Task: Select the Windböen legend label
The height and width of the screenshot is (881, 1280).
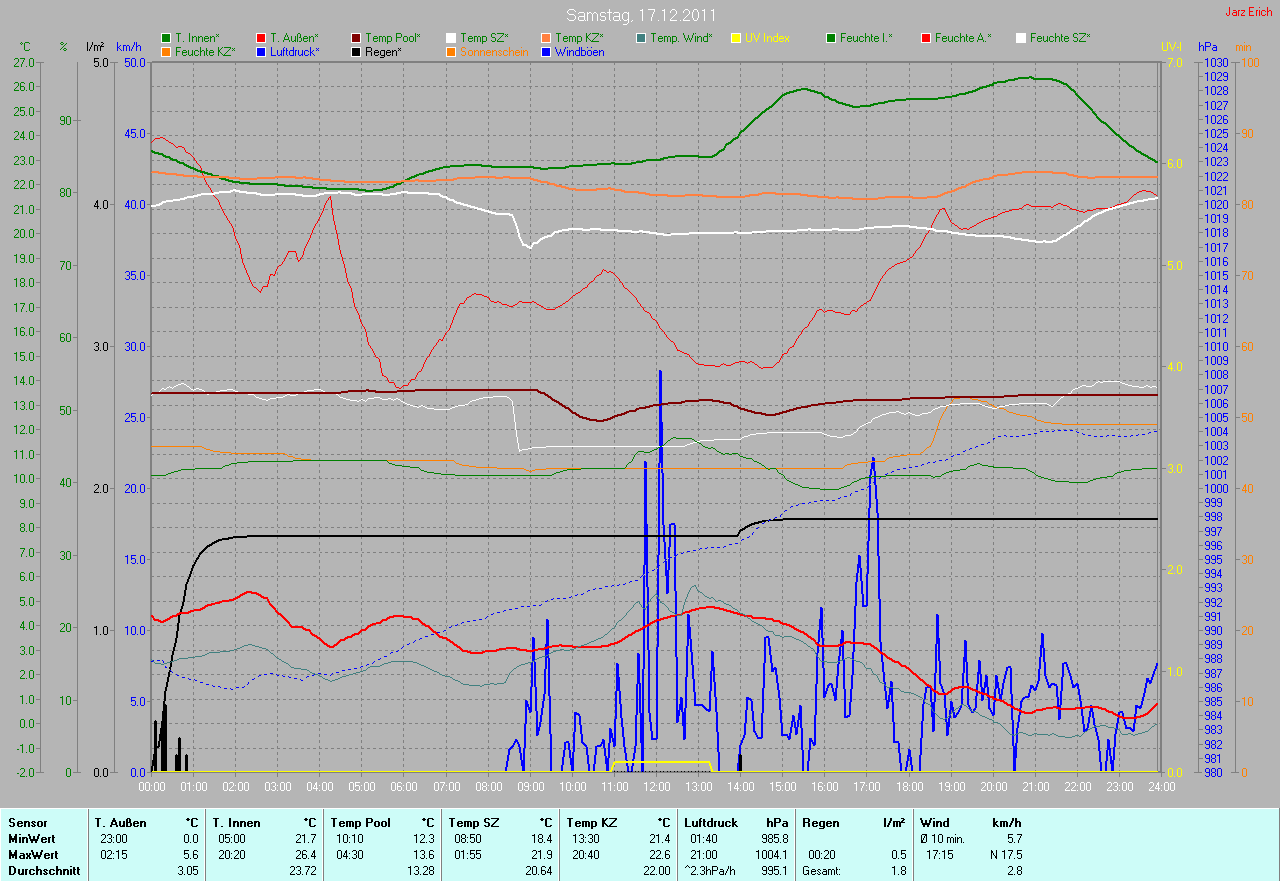Action: click(x=579, y=51)
